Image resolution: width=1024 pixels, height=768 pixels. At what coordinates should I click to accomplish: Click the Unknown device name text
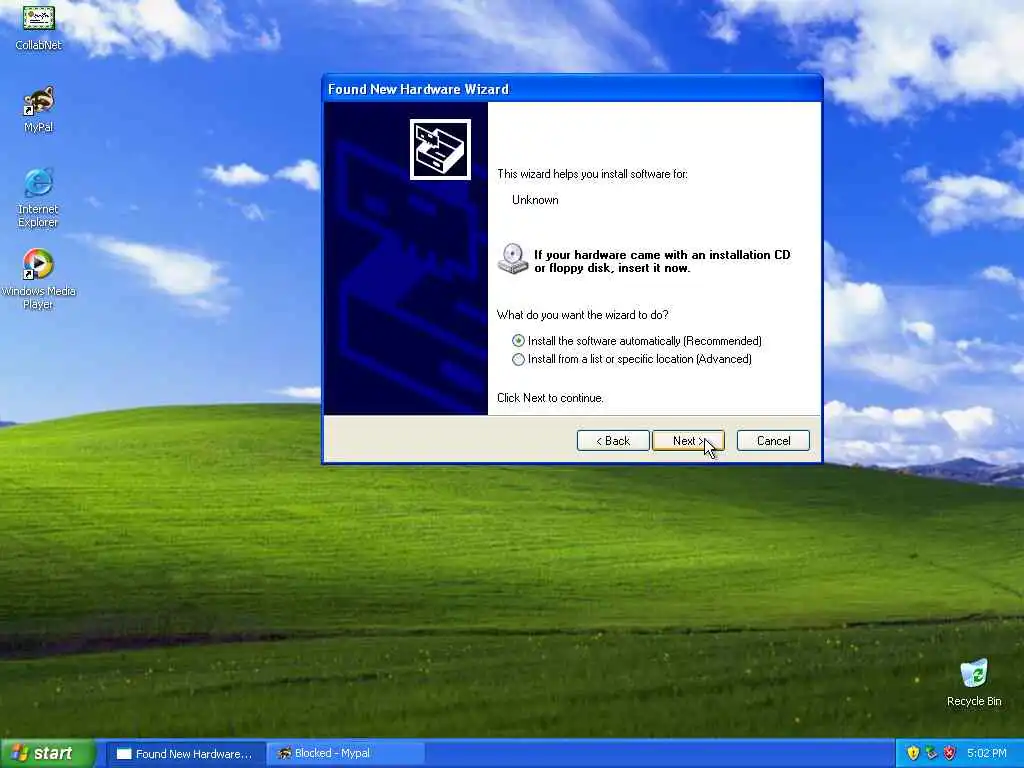535,200
